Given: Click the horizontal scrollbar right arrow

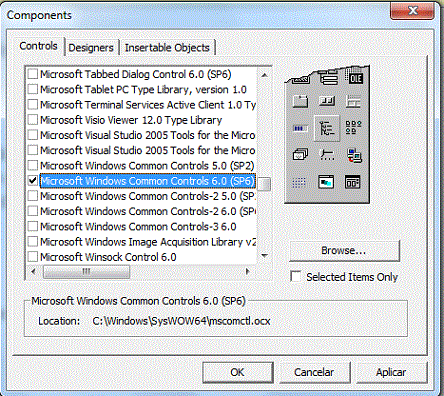Looking at the screenshot, I should (247, 271).
